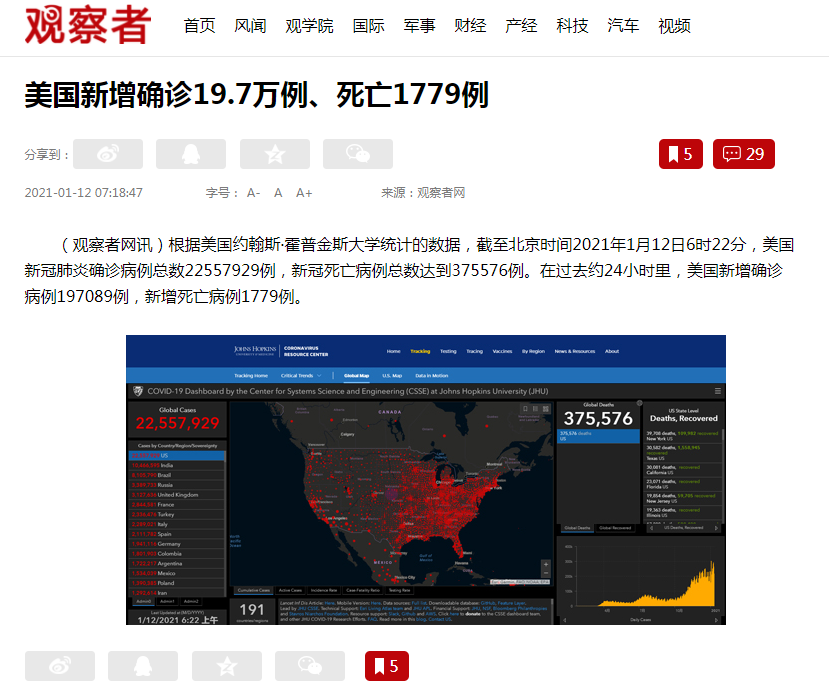Viewport: 829px width, 693px height.
Task: Reset font size with middle A
Action: pos(278,193)
